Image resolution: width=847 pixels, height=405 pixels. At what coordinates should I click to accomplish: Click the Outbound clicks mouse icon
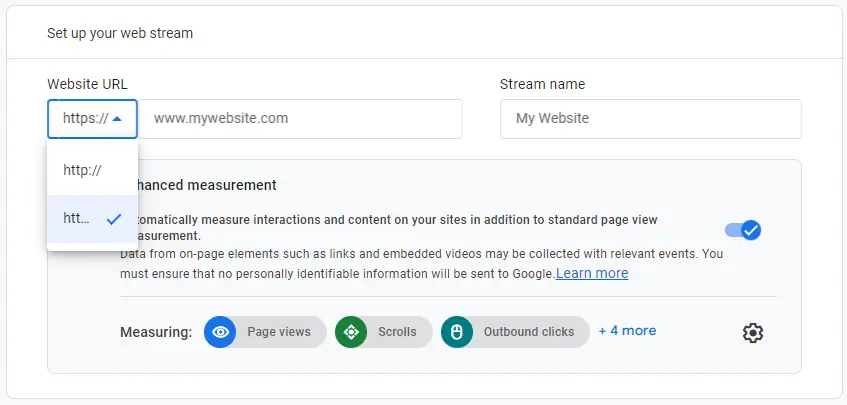457,332
